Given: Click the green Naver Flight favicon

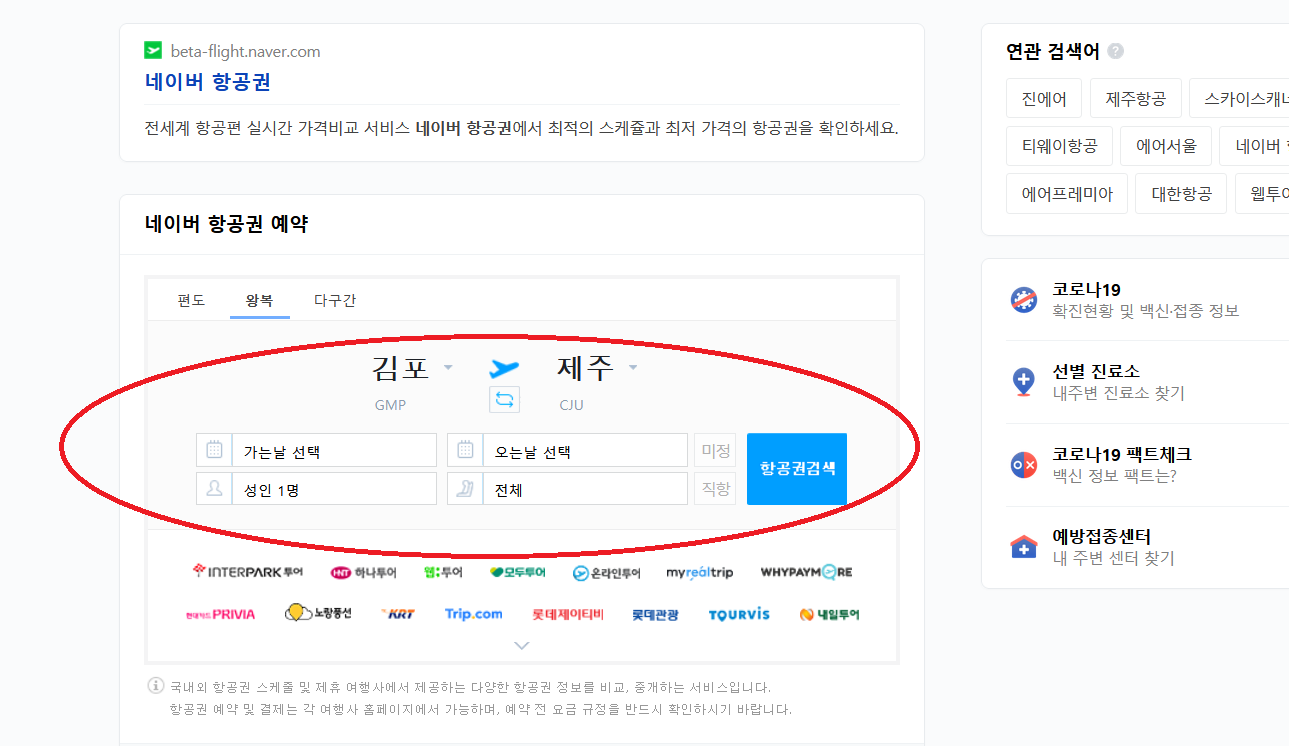Looking at the screenshot, I should click(153, 51).
